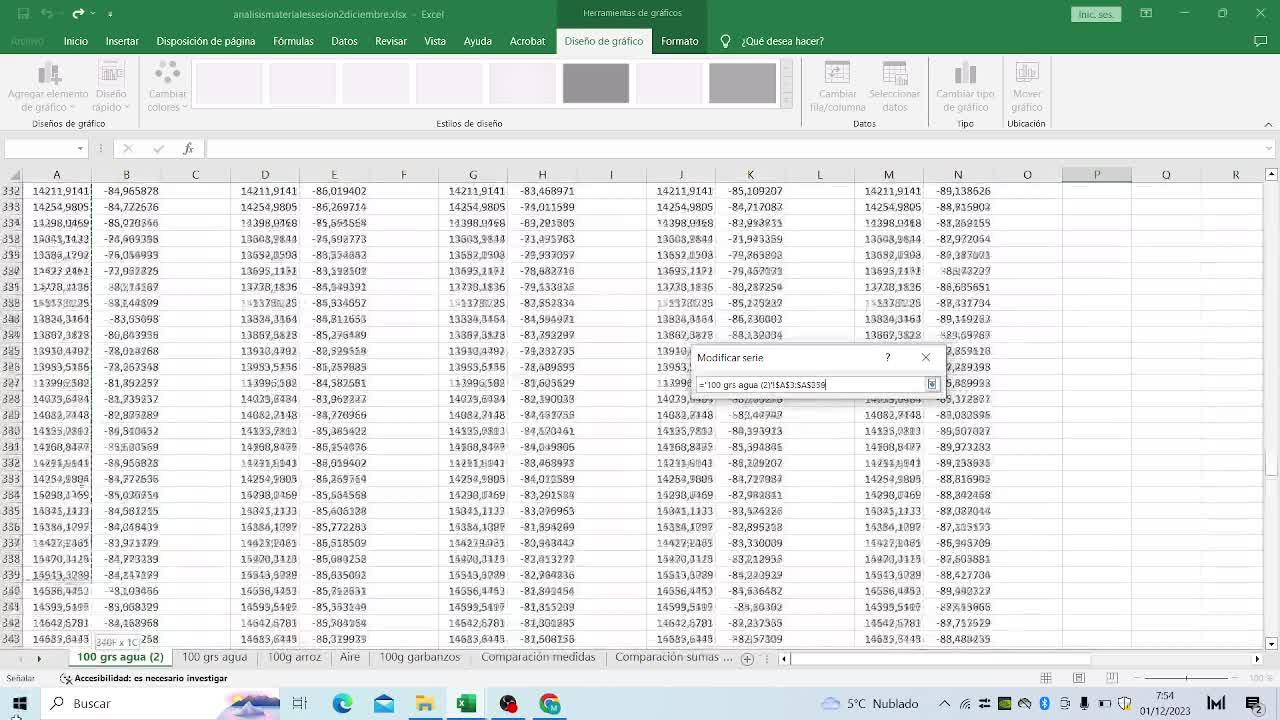Click Accesibilidad: es necesario investigar status
Viewport: 1280px width, 720px height.
(x=144, y=678)
